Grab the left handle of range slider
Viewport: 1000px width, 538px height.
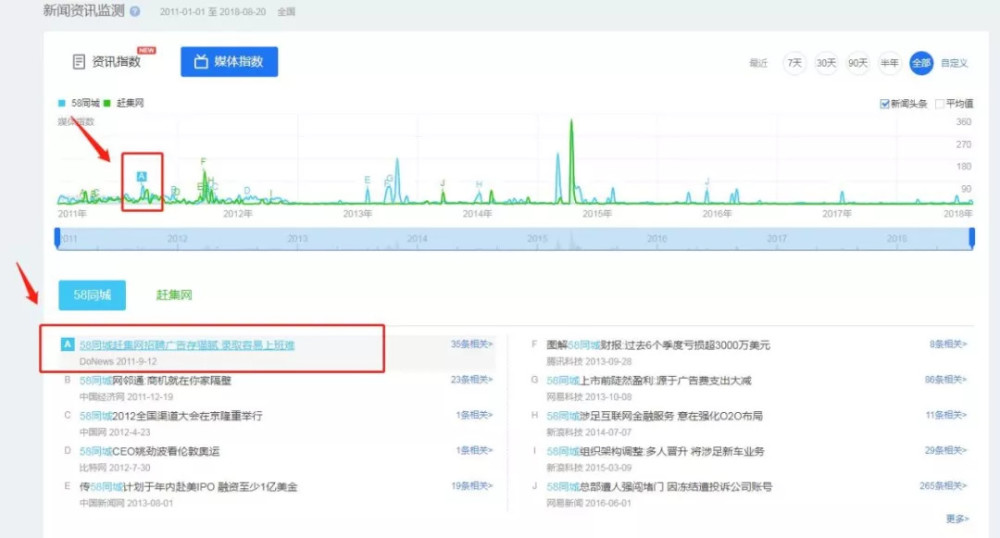(57, 238)
